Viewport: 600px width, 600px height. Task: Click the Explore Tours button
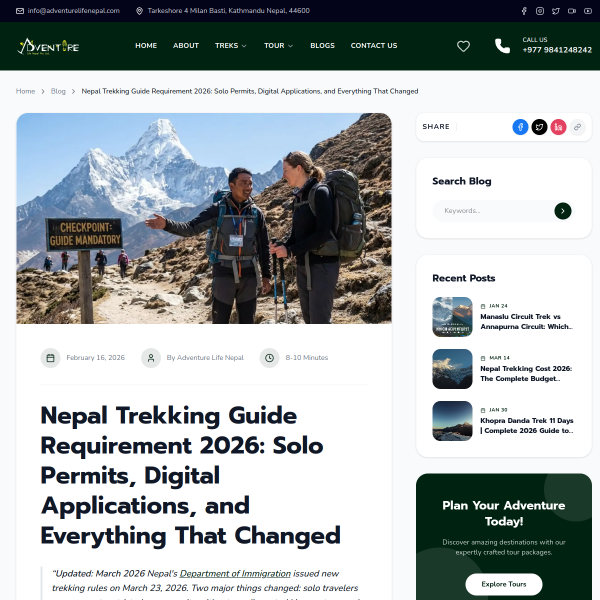[504, 584]
